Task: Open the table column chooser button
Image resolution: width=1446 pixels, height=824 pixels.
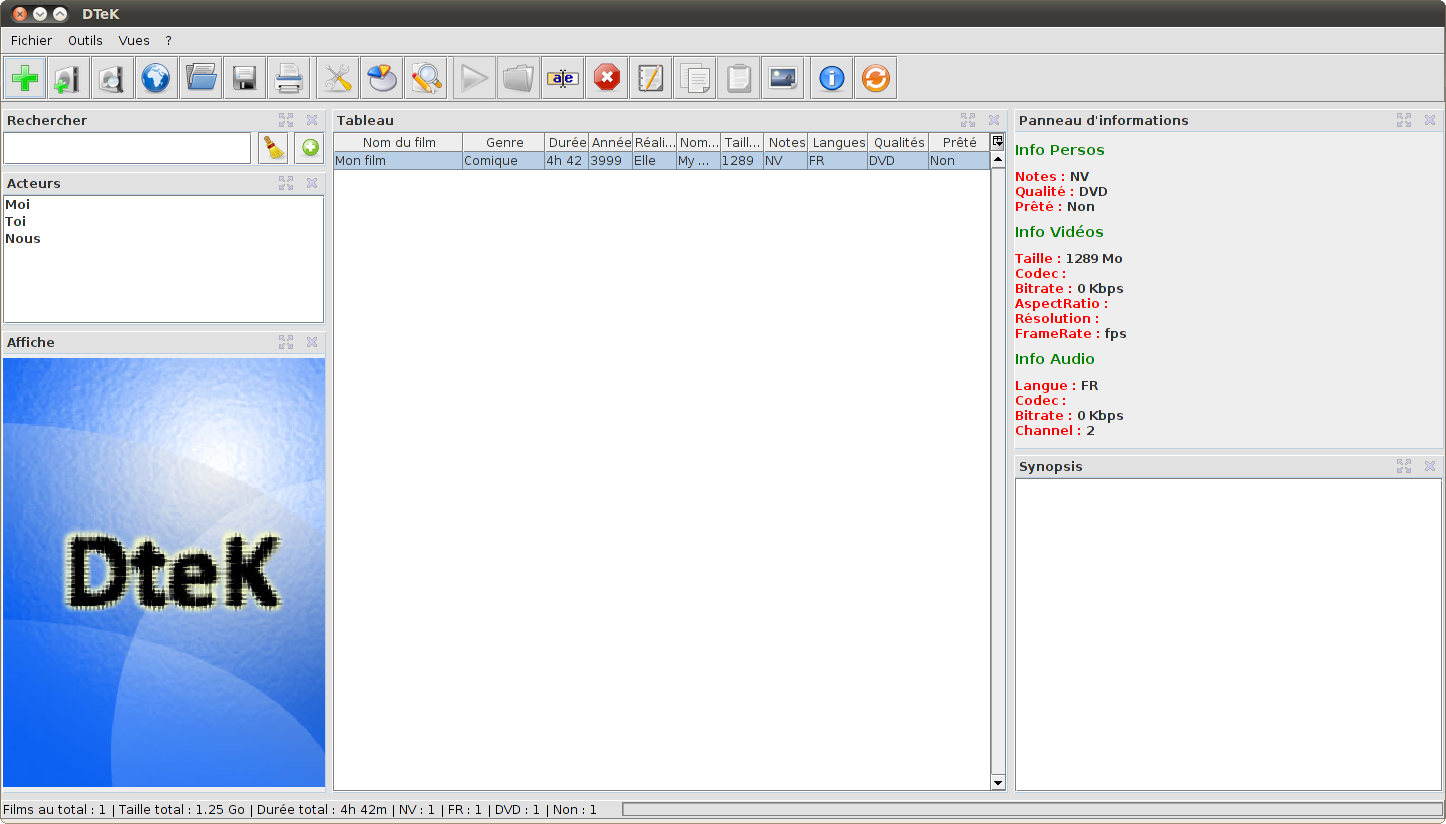Action: (x=997, y=142)
